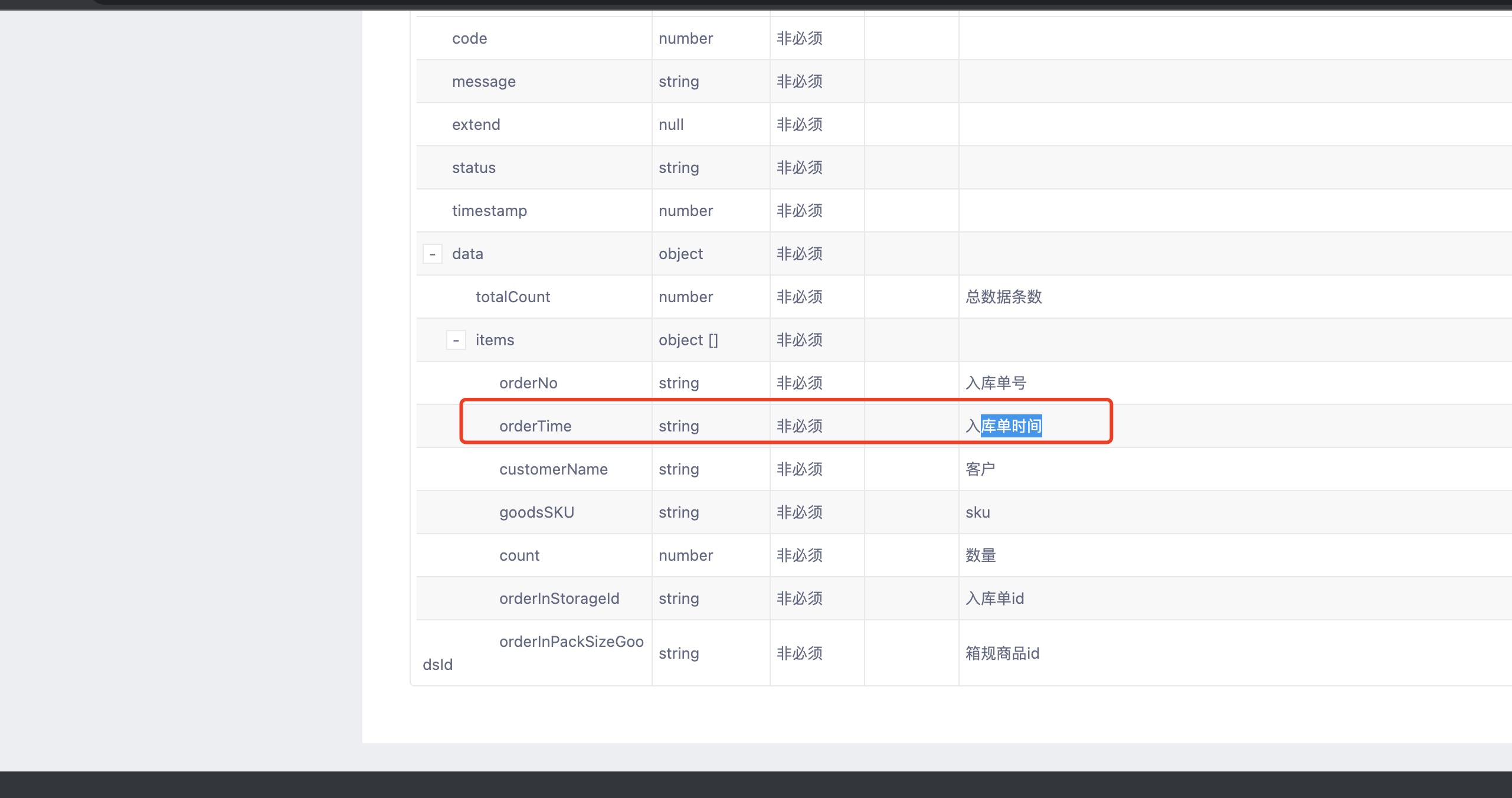Click the 入库单号 remark text
Image resolution: width=1512 pixels, height=798 pixels.
996,383
